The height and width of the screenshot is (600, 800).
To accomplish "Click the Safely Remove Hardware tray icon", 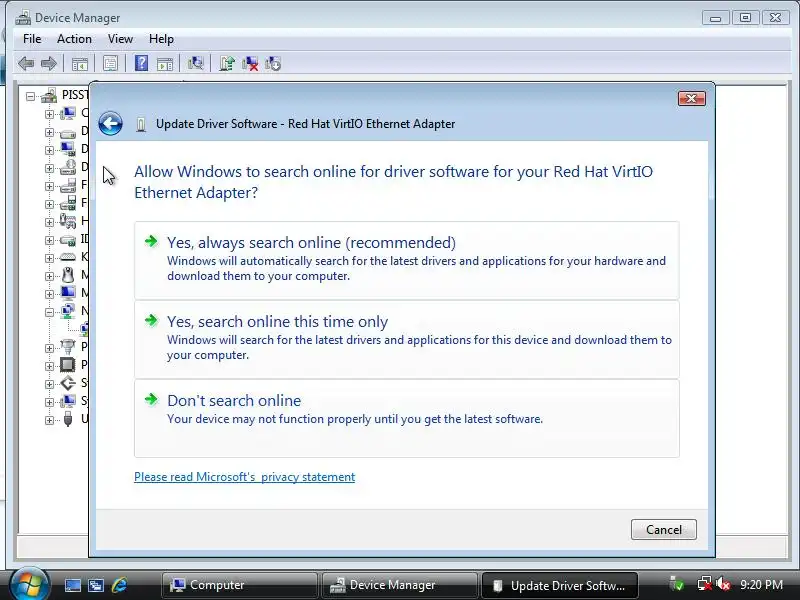I will pos(677,584).
